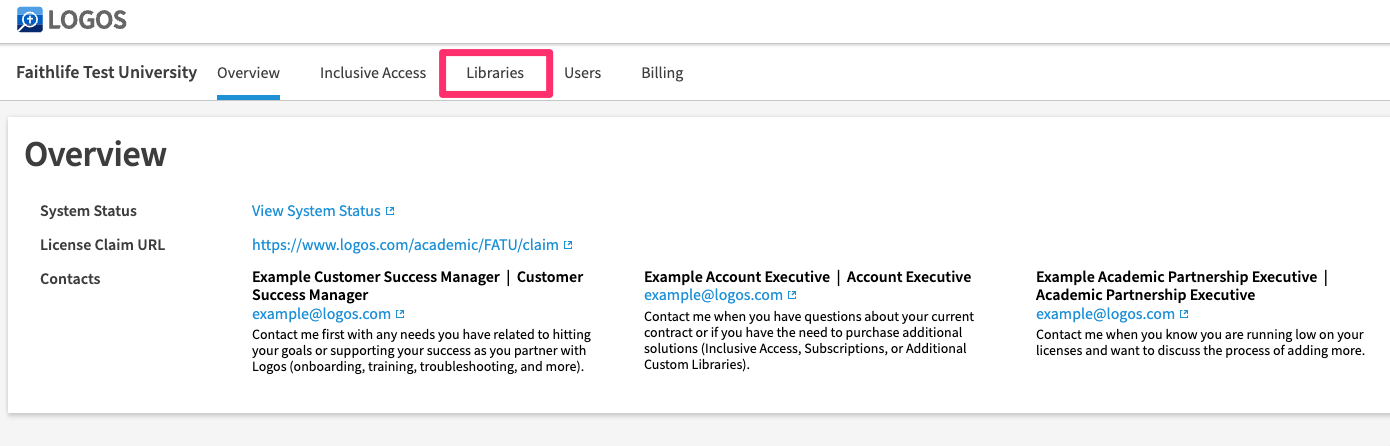1390x446 pixels.
Task: Click the Contacts label
Action: [x=70, y=279]
